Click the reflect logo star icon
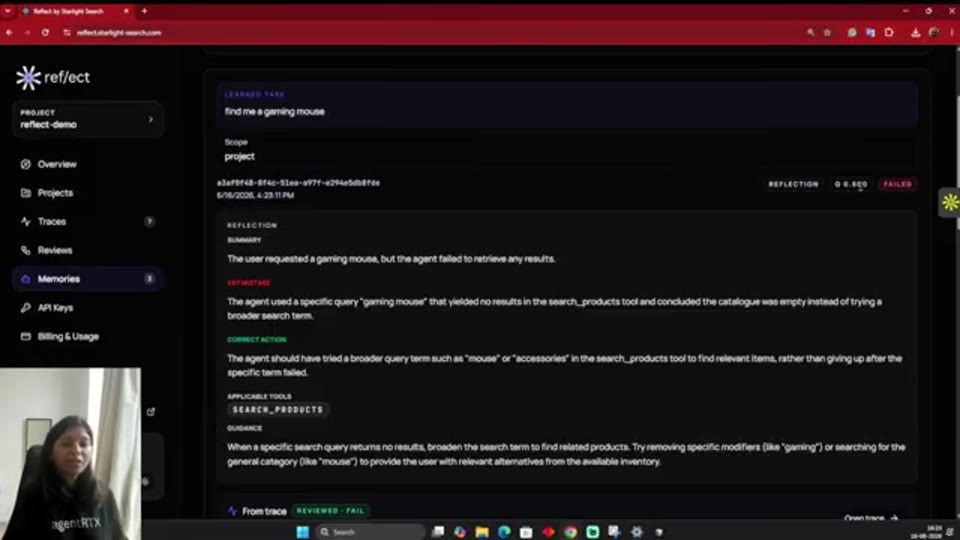The height and width of the screenshot is (540, 960). (28, 78)
